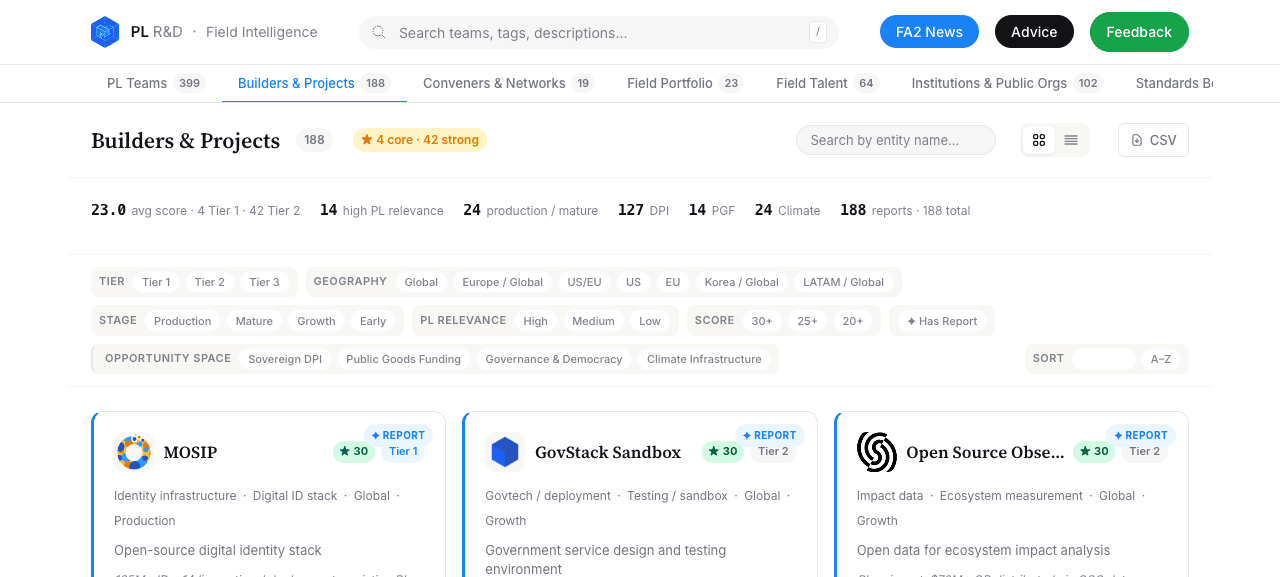The width and height of the screenshot is (1280, 577).
Task: Open the GovStack Sandbox REPORT badge
Action: click(769, 435)
